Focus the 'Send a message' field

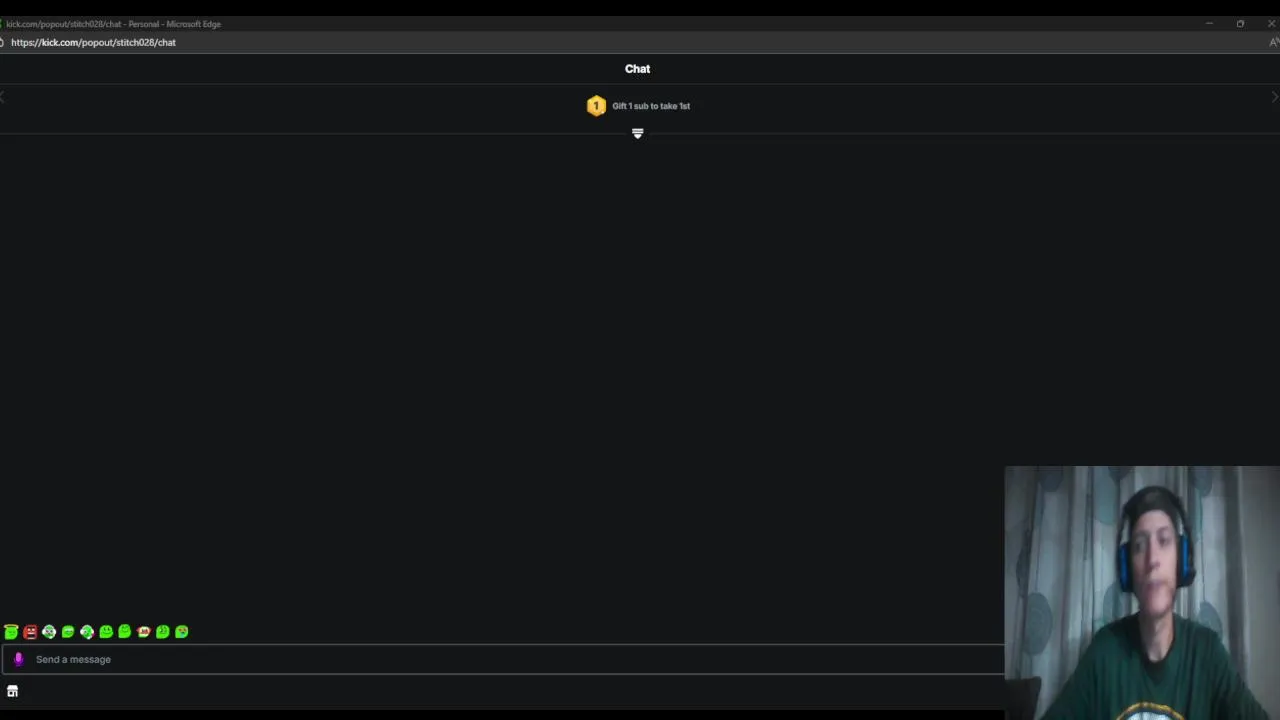tap(502, 659)
